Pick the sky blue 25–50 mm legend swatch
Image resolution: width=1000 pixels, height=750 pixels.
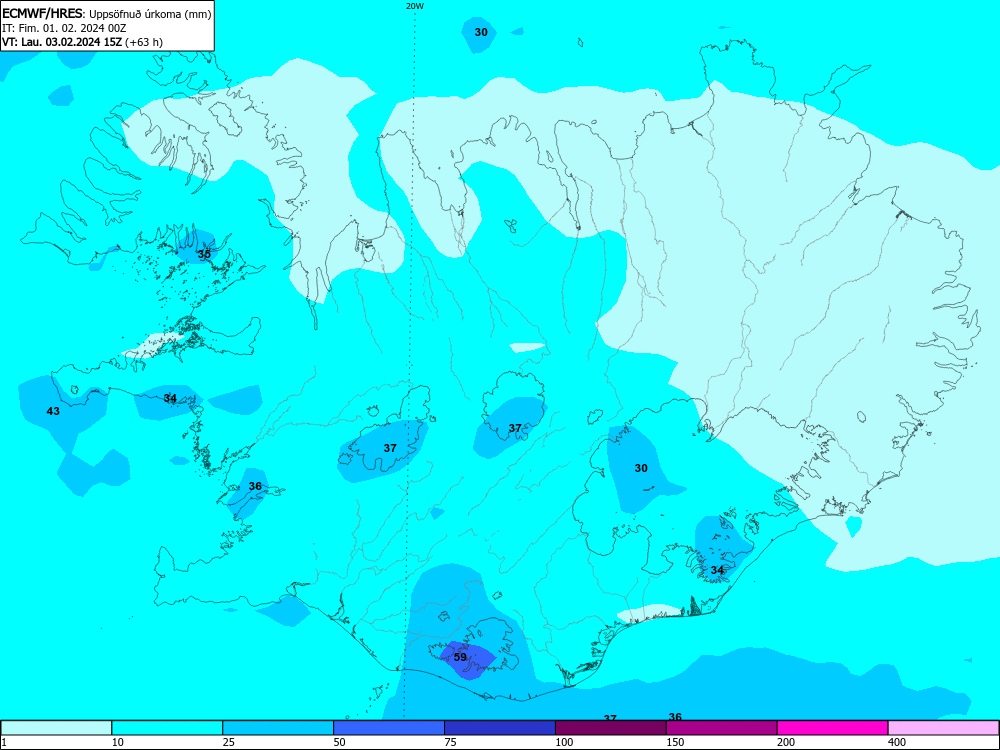(x=278, y=728)
